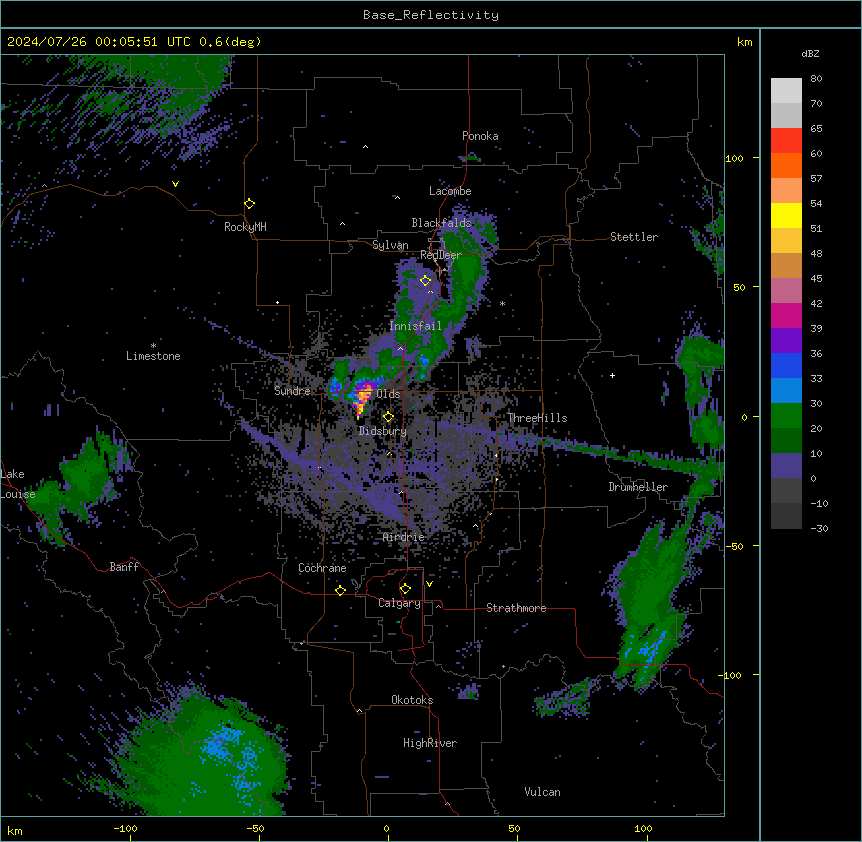The image size is (862, 842).
Task: Click the Cochrane town label
Action: (x=322, y=568)
